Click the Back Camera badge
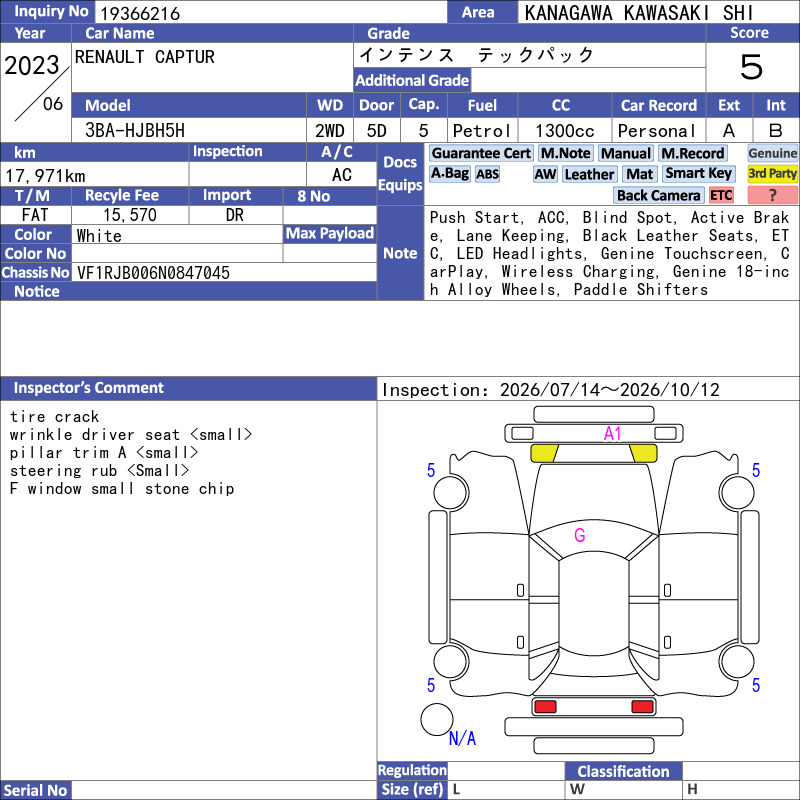800x800 pixels. pos(658,195)
